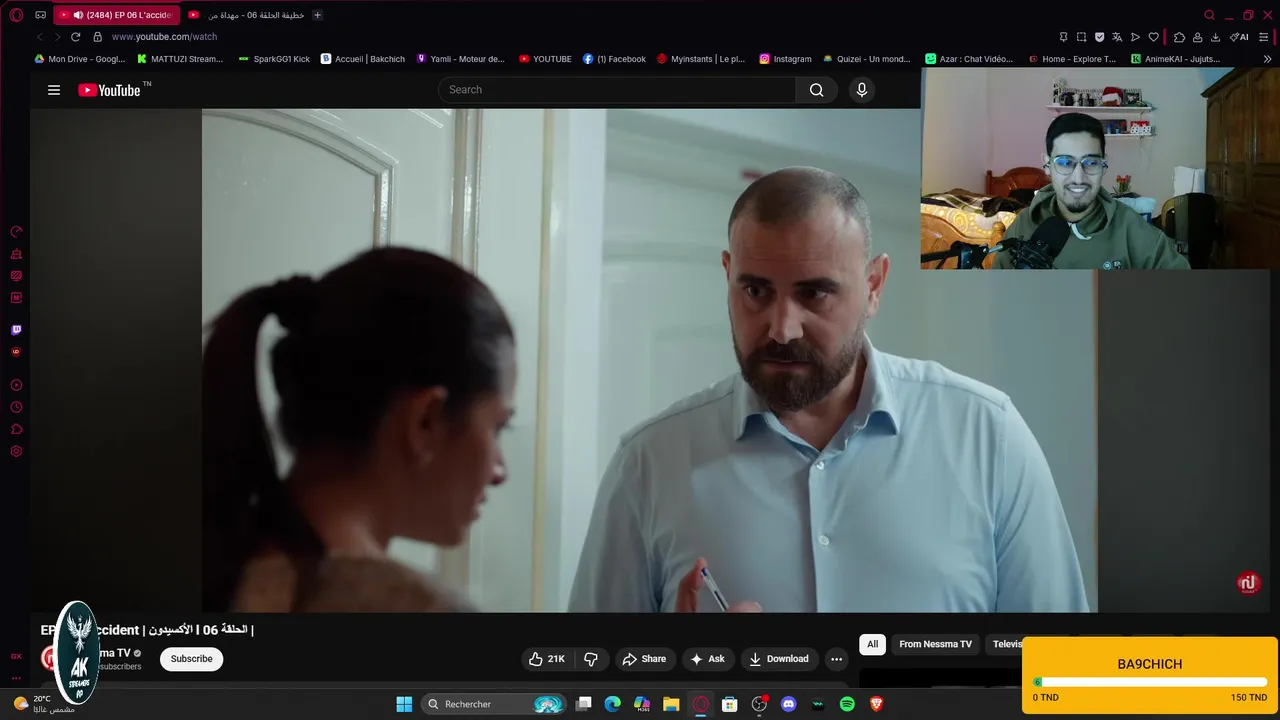The width and height of the screenshot is (1280, 720).
Task: Open the AnimeKAI bookmark
Action: [1176, 59]
